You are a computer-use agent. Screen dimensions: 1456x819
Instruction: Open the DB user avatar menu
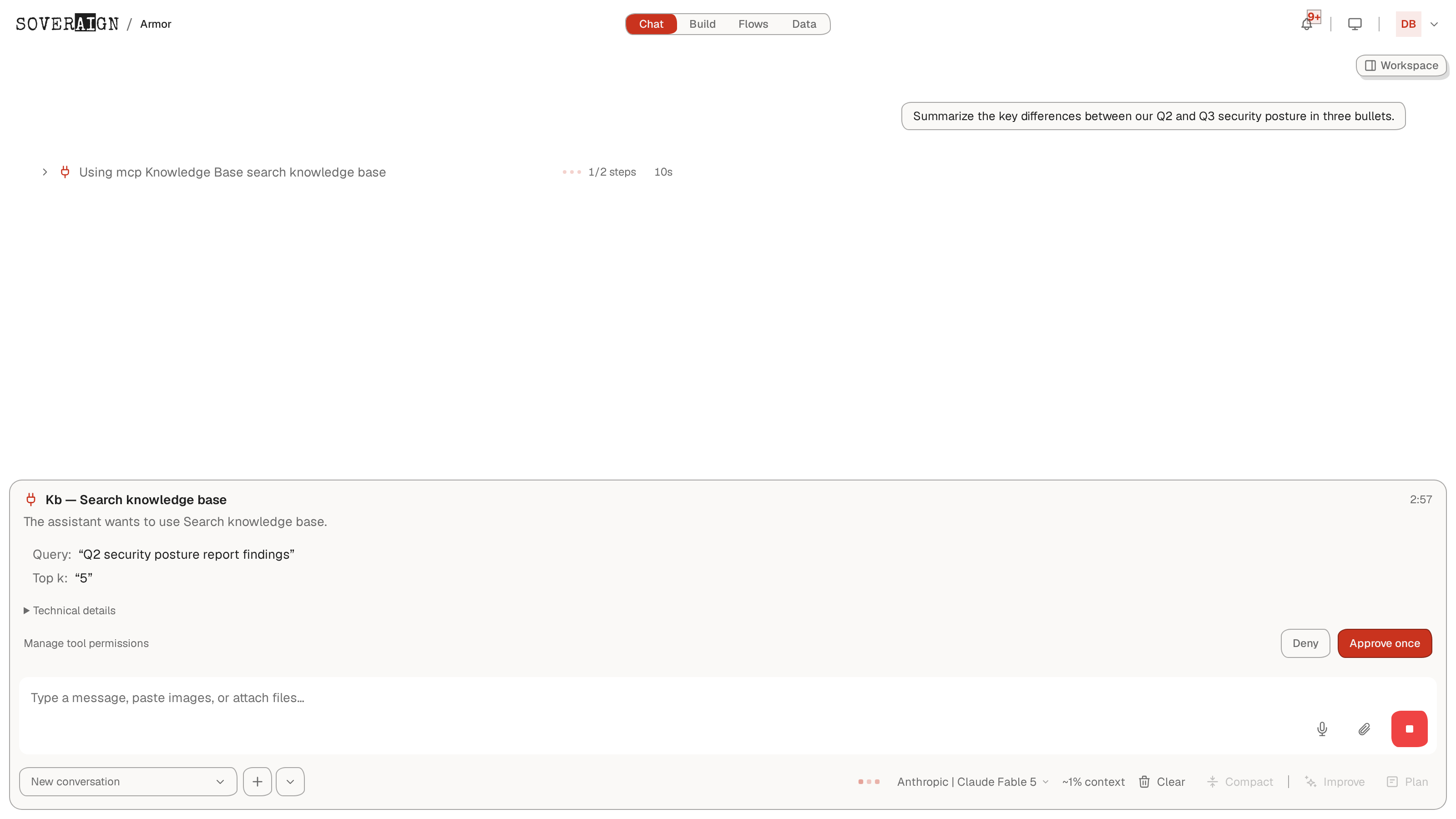point(1408,24)
